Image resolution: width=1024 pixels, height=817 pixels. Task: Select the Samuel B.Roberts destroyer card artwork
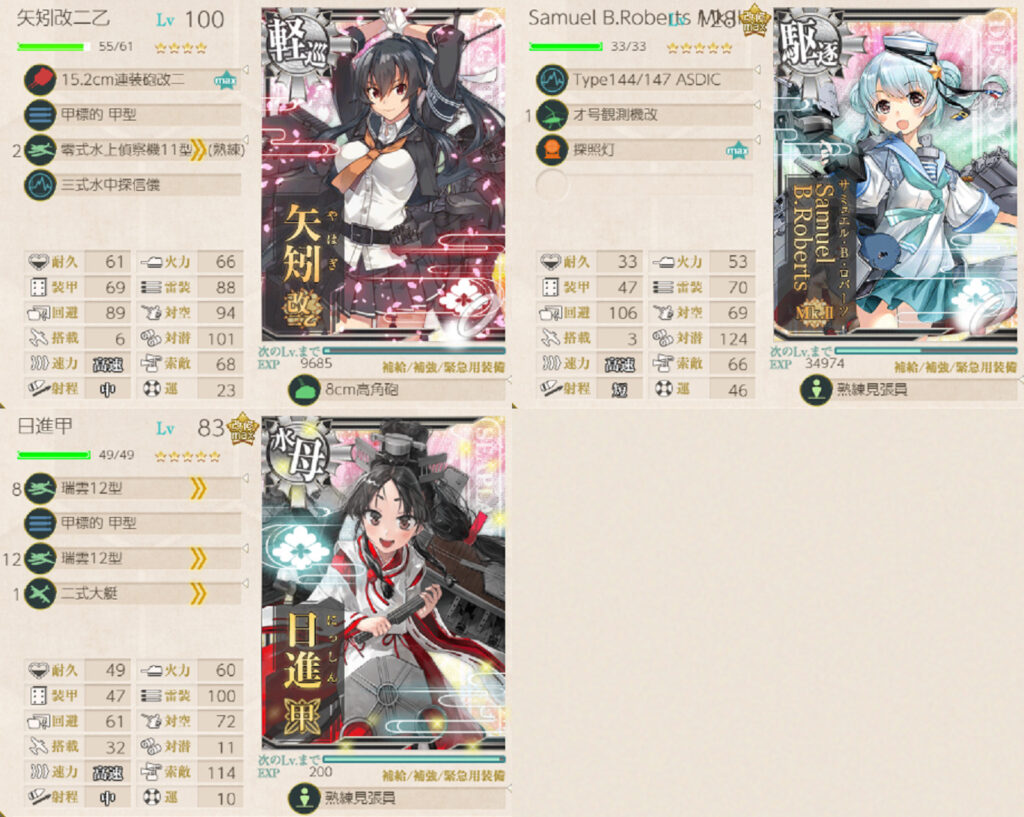click(895, 174)
